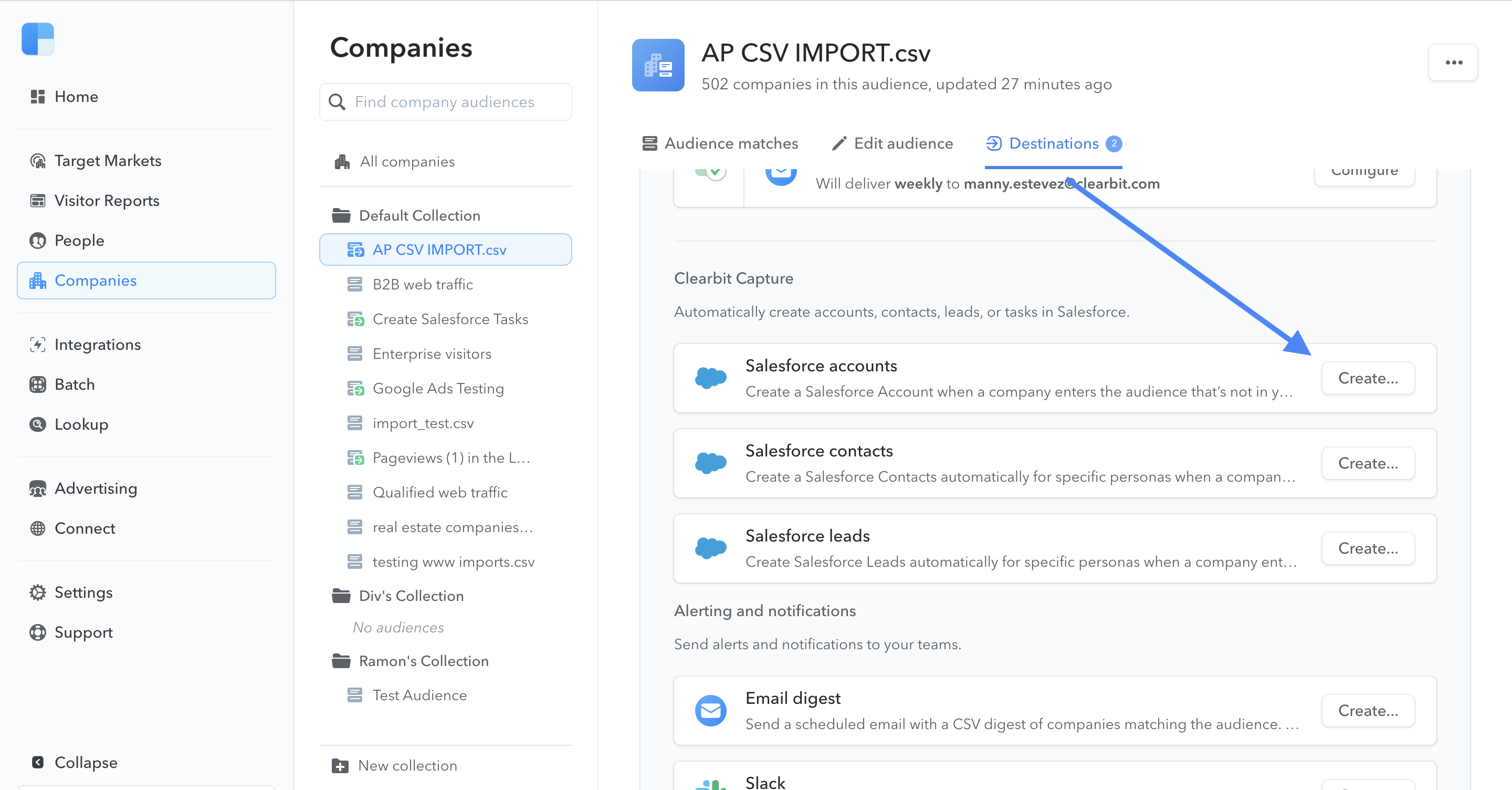Click the Salesforce leads cloud icon
Screen dimensions: 1512x790
[711, 548]
